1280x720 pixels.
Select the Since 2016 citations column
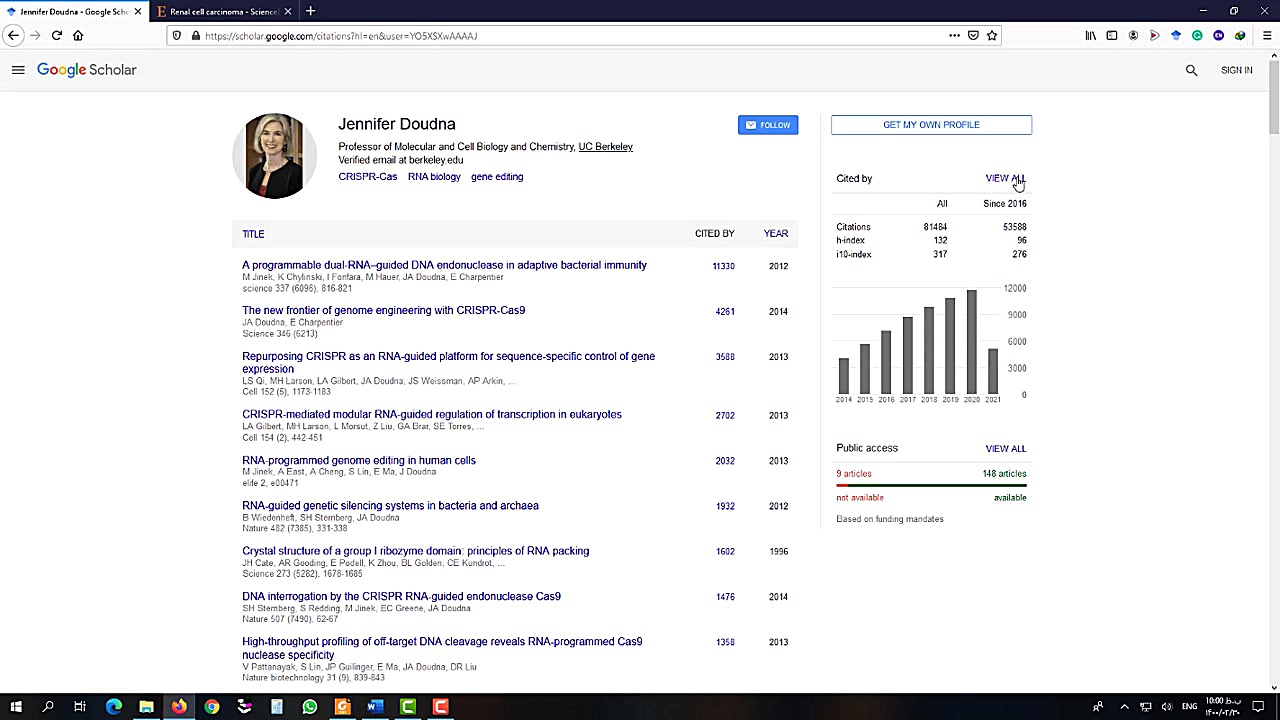pyautogui.click(x=1004, y=203)
